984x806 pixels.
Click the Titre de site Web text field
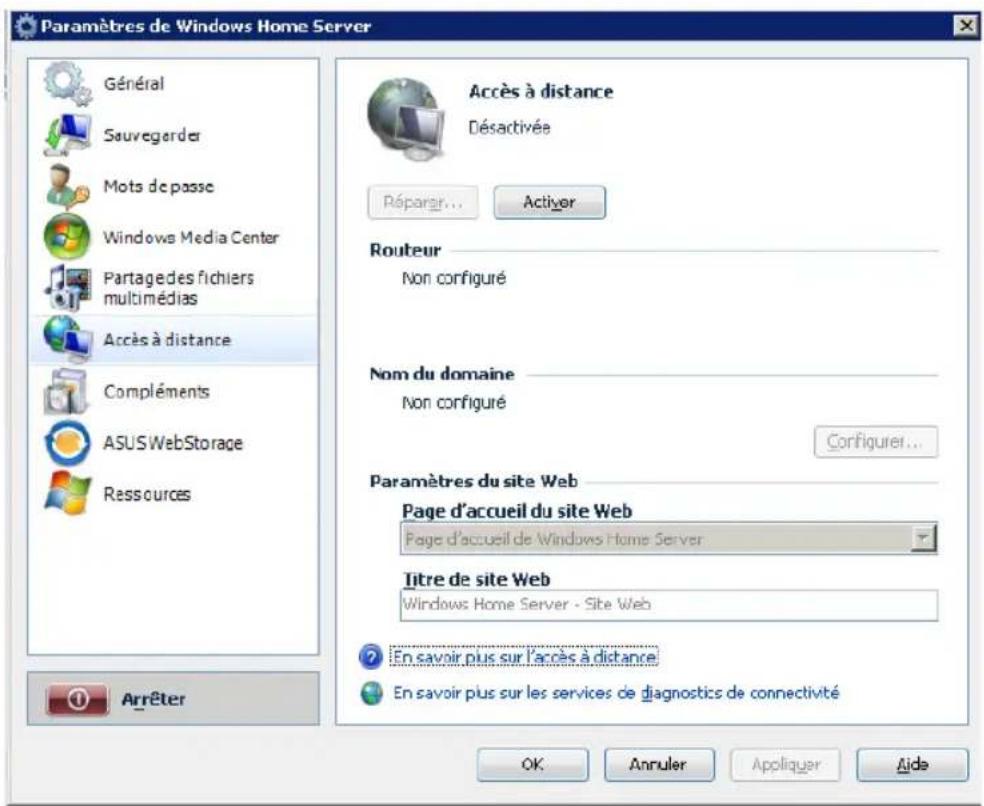point(669,605)
